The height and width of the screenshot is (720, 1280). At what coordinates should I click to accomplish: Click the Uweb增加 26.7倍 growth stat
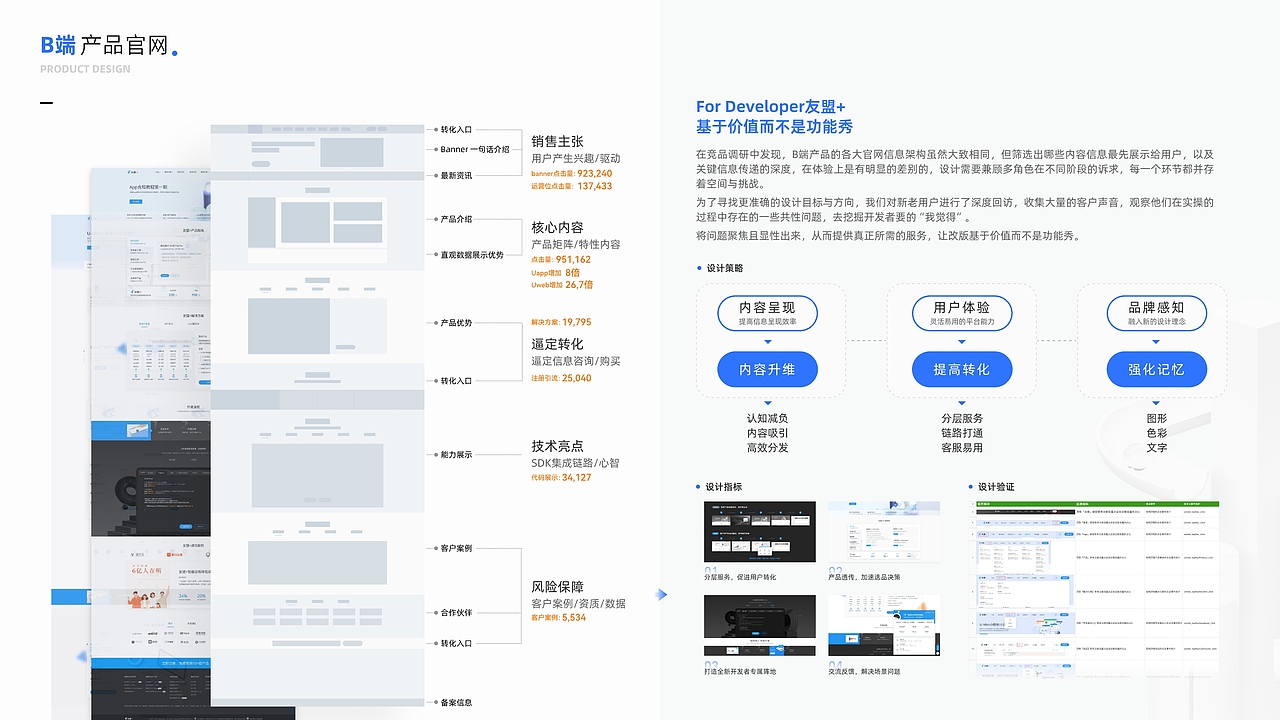(562, 287)
